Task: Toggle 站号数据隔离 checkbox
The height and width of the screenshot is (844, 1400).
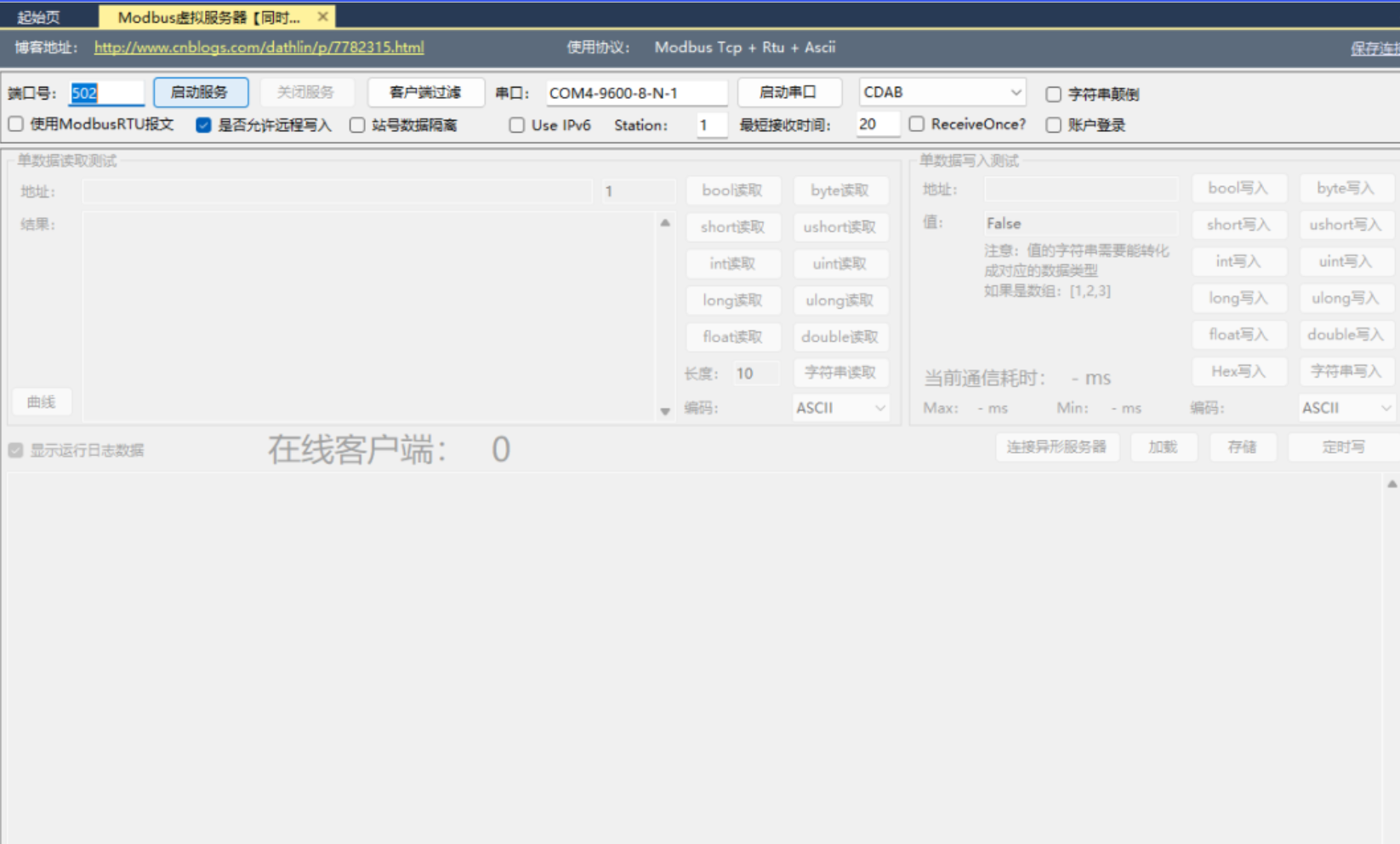Action: click(357, 125)
